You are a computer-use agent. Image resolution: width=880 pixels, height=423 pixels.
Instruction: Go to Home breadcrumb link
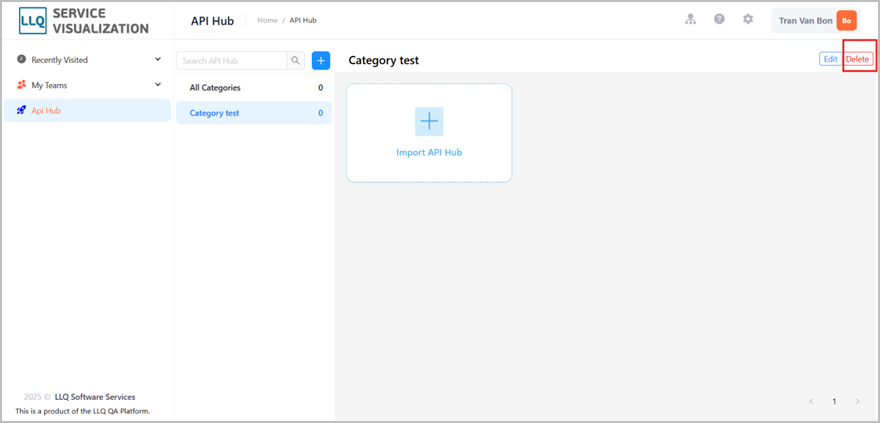[x=267, y=20]
